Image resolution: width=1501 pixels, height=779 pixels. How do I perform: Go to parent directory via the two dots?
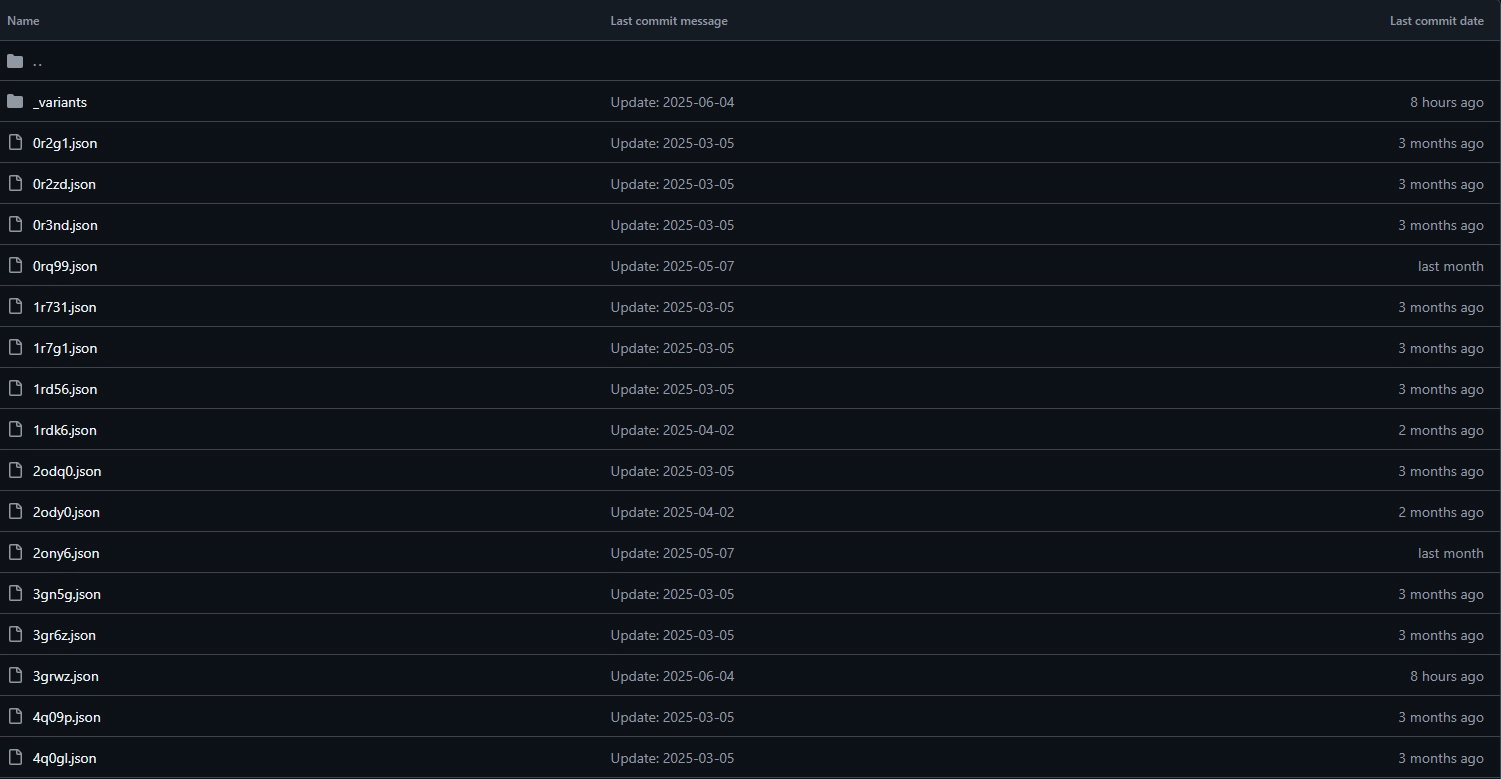coord(37,62)
